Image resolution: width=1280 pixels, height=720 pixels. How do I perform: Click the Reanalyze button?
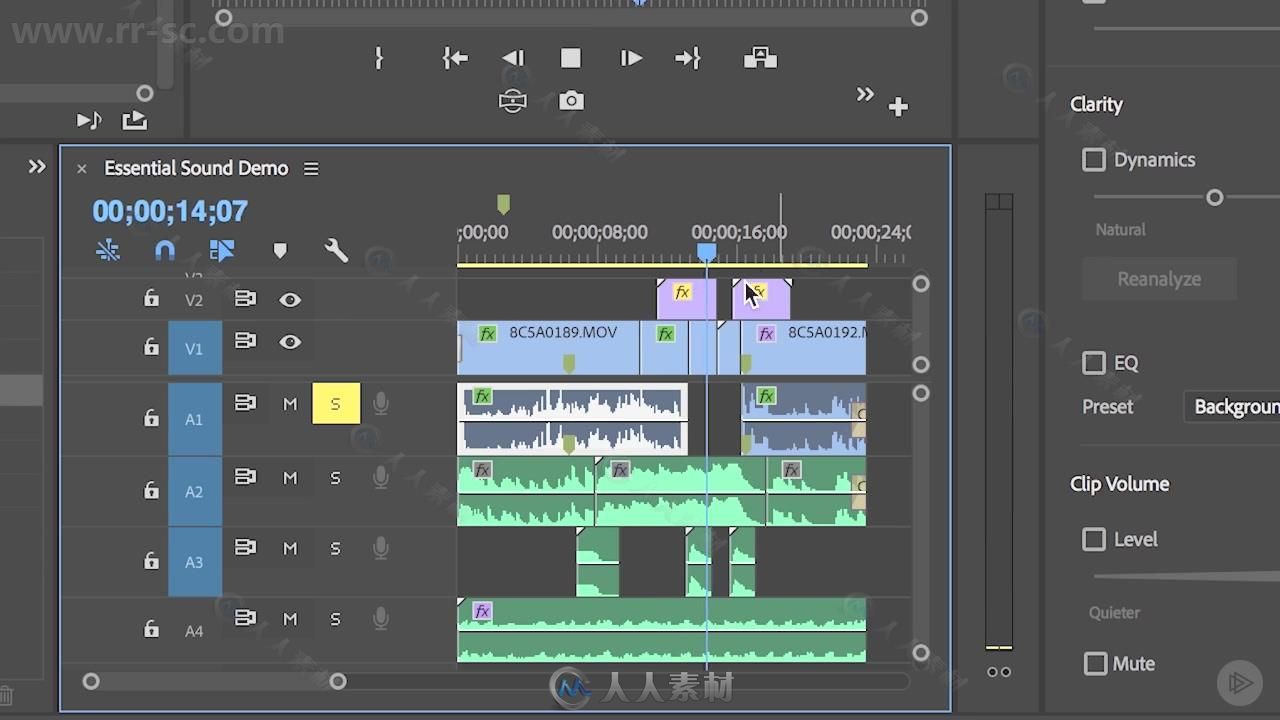tap(1159, 279)
